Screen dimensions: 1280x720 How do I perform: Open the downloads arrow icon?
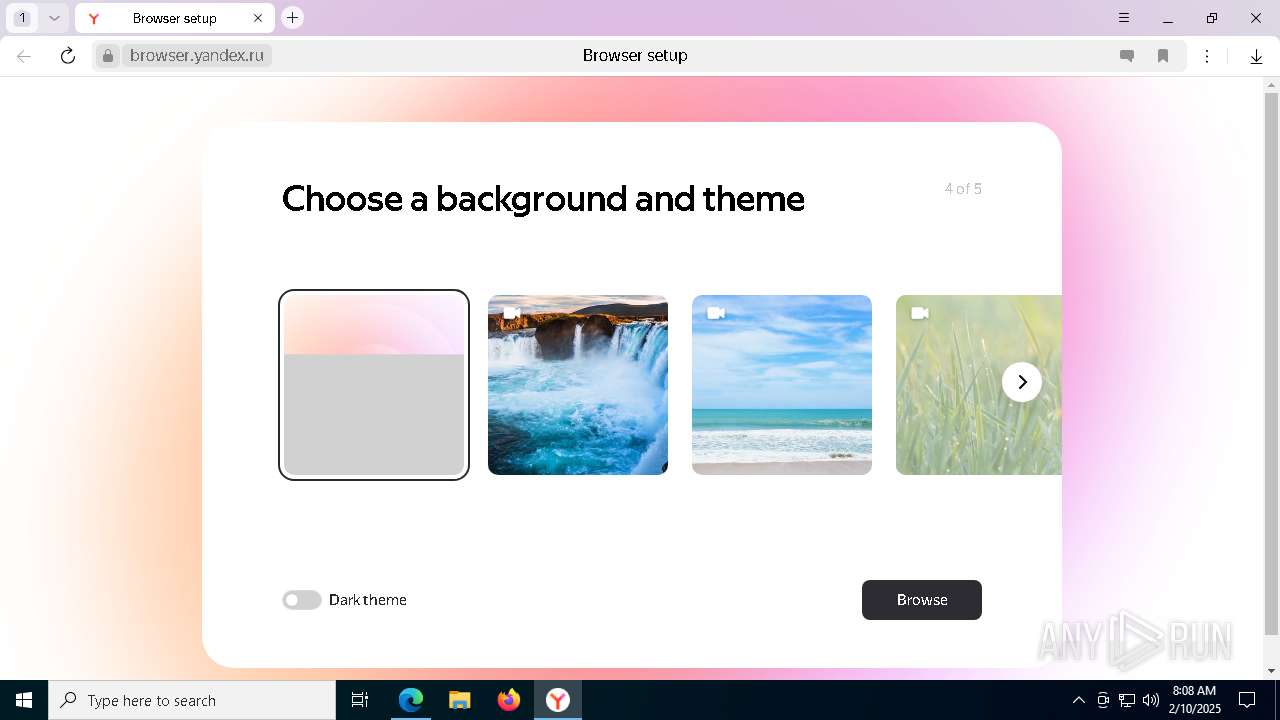1256,56
